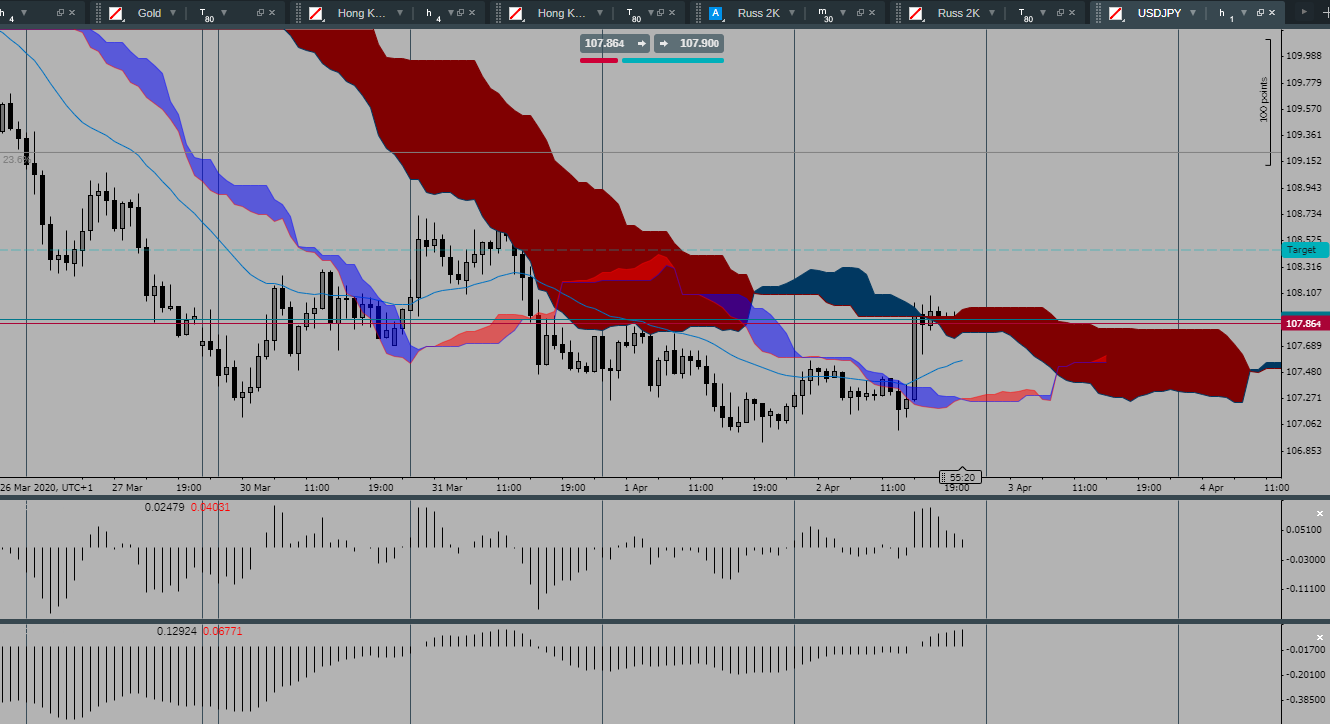The width and height of the screenshot is (1330, 724).
Task: Close the Hong K T80 chart tab
Action: (x=673, y=13)
